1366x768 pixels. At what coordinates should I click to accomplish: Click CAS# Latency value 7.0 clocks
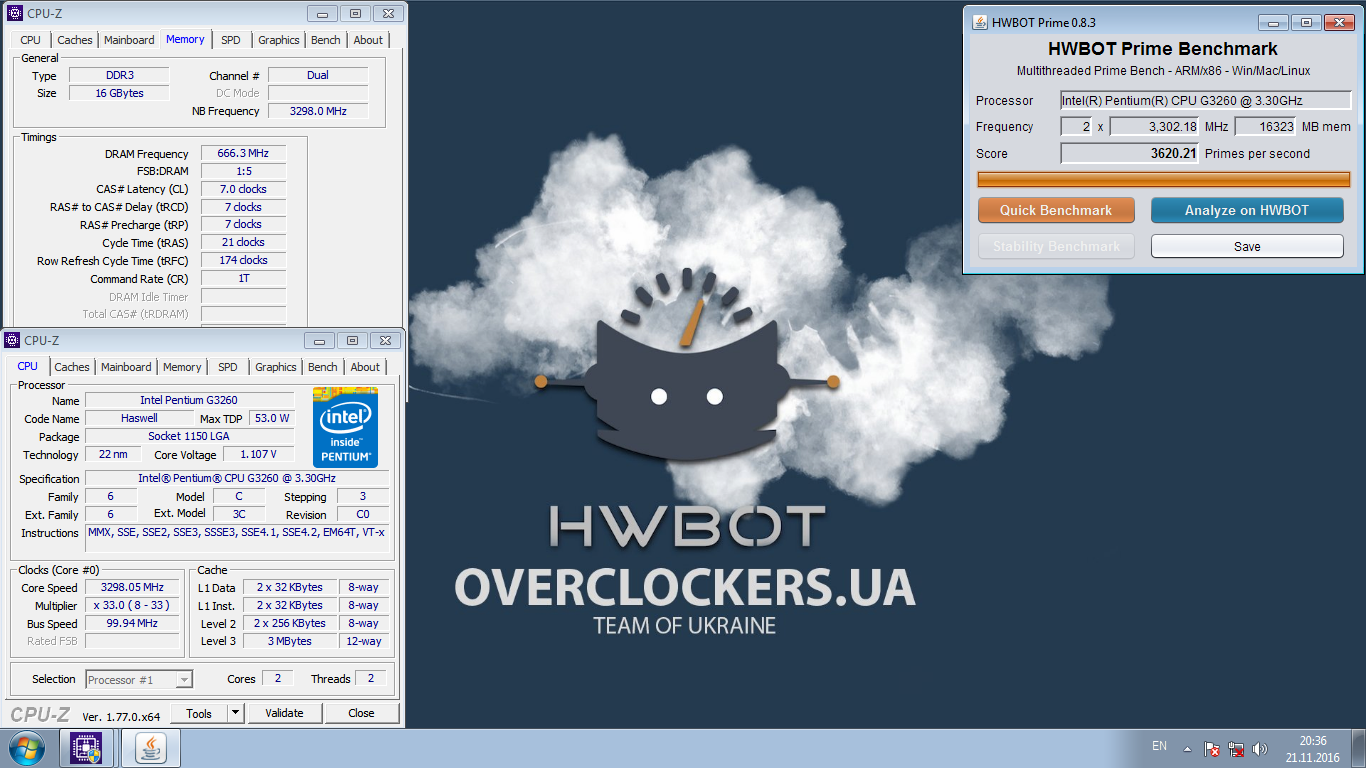243,189
